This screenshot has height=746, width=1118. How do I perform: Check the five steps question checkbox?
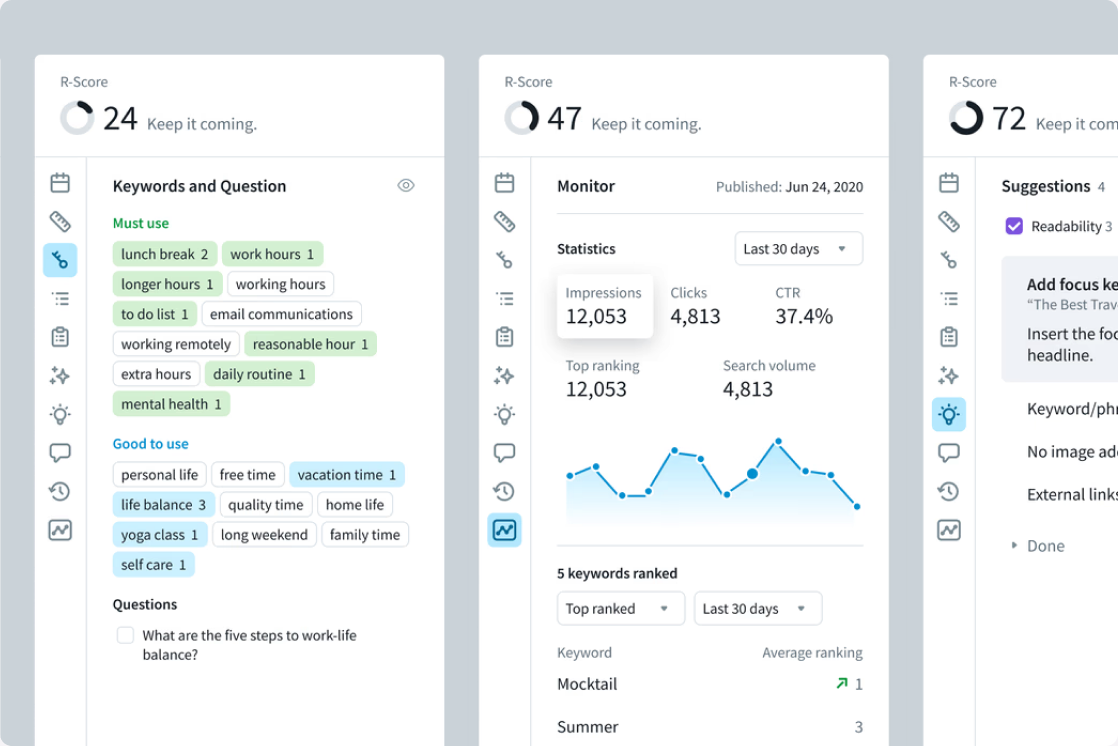tap(125, 635)
